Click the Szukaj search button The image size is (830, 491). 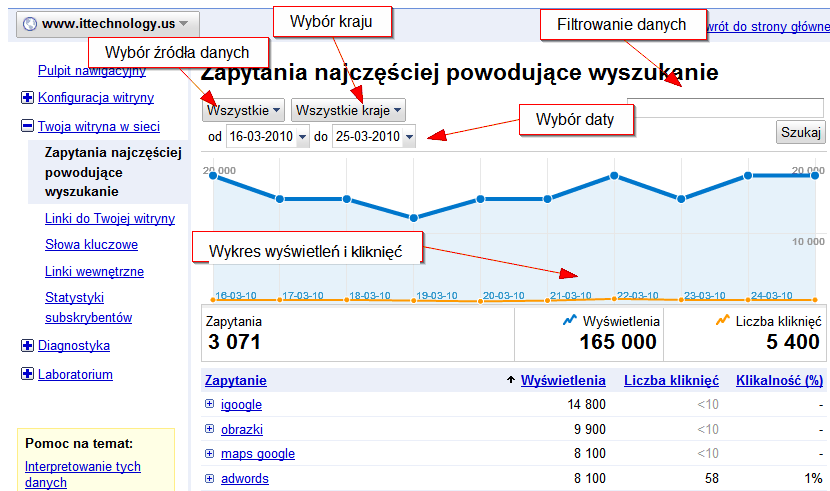(799, 133)
